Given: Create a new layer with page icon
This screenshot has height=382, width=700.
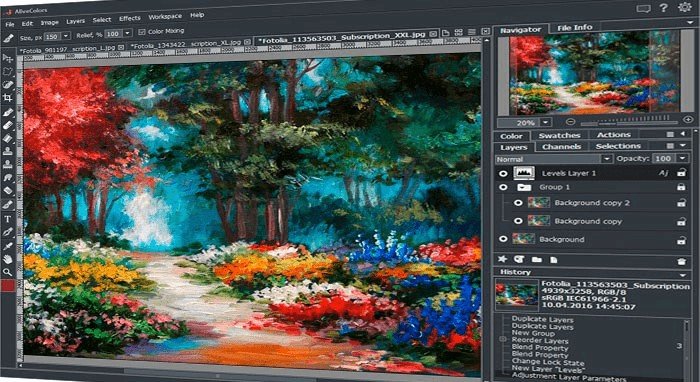Looking at the screenshot, I should tap(554, 259).
